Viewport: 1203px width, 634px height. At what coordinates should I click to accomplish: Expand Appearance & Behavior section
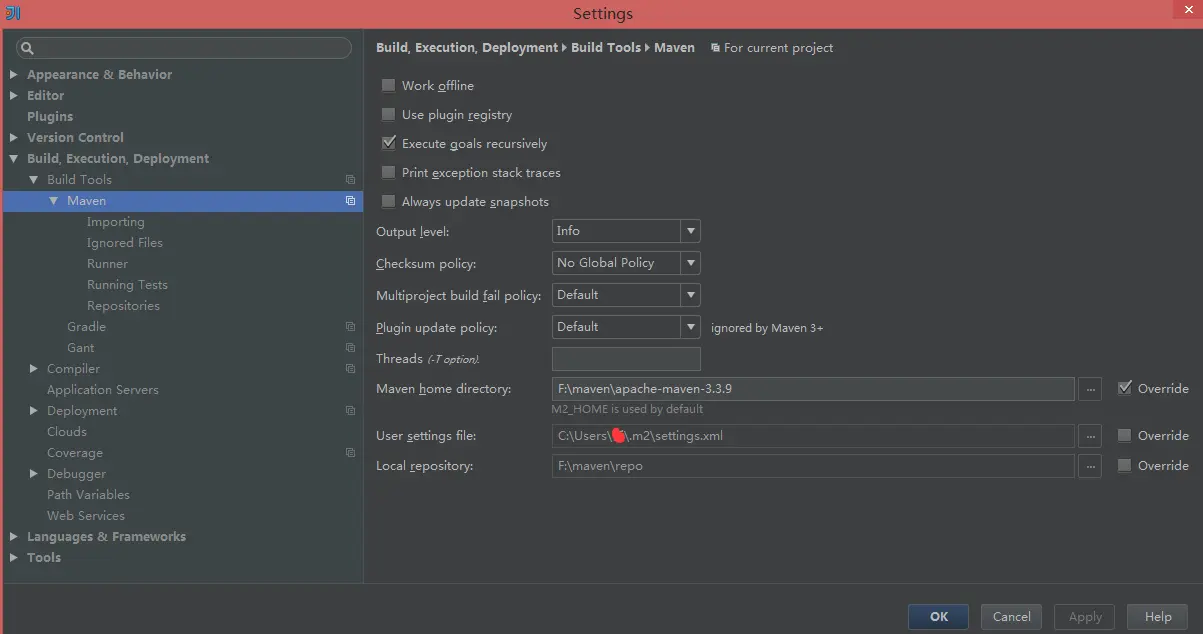point(14,75)
